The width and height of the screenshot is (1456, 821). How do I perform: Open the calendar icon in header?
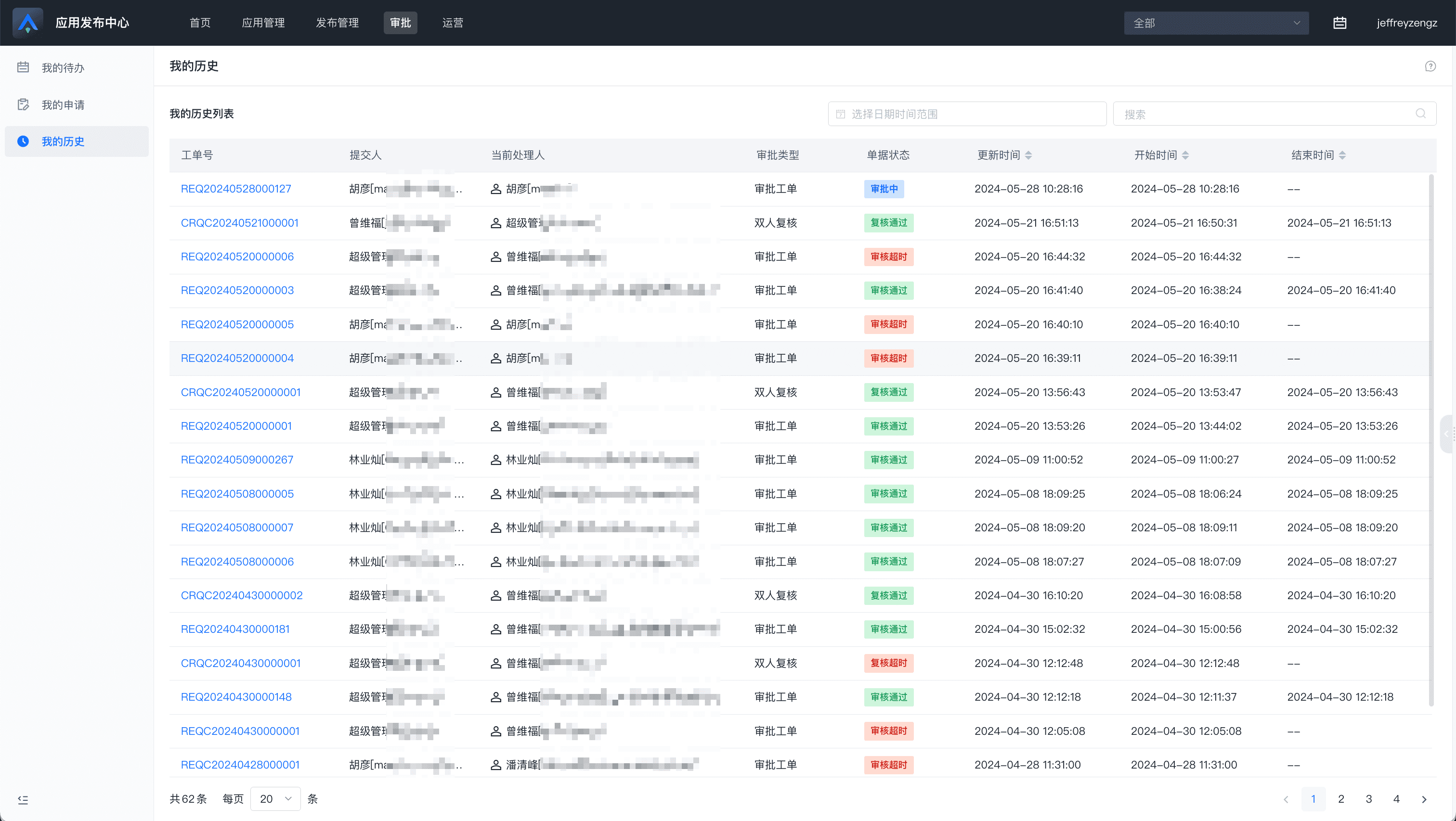(1339, 23)
